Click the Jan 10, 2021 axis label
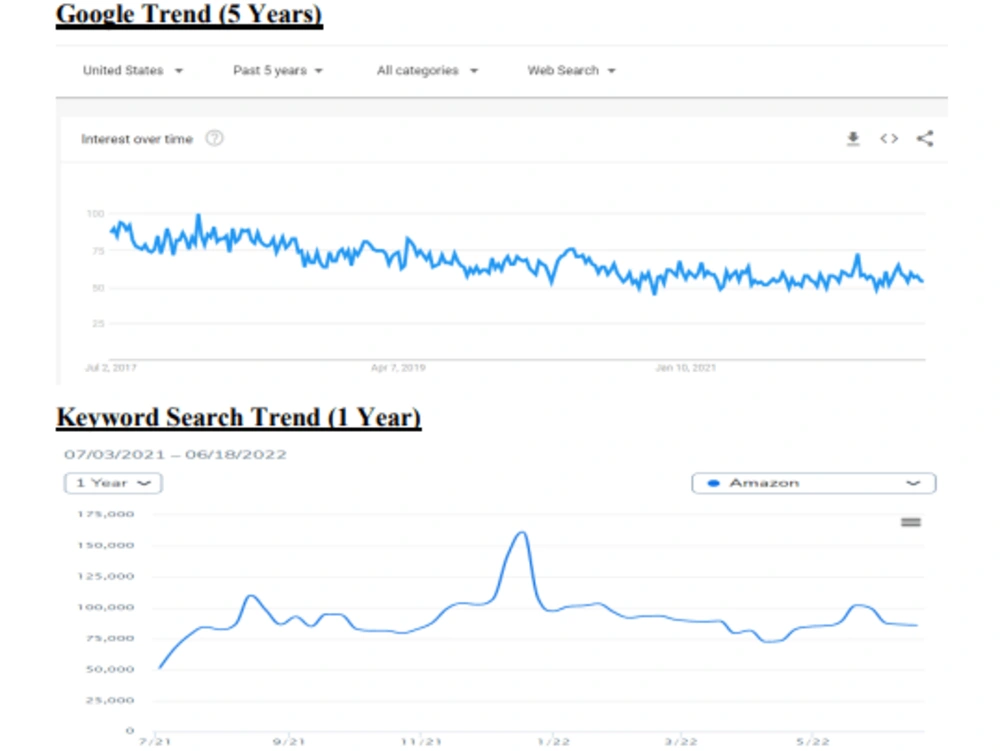 (x=686, y=368)
